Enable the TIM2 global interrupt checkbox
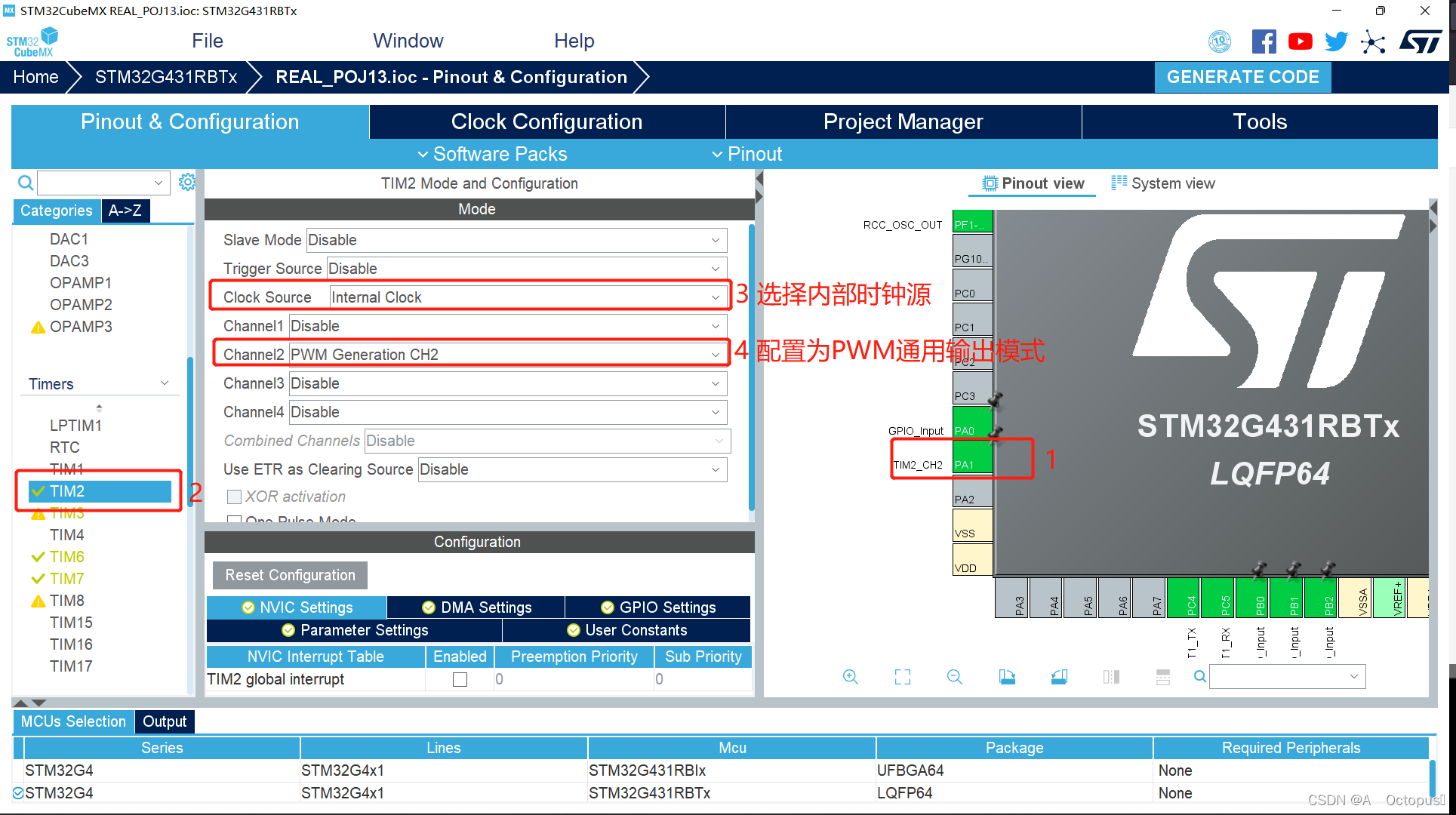 (460, 679)
